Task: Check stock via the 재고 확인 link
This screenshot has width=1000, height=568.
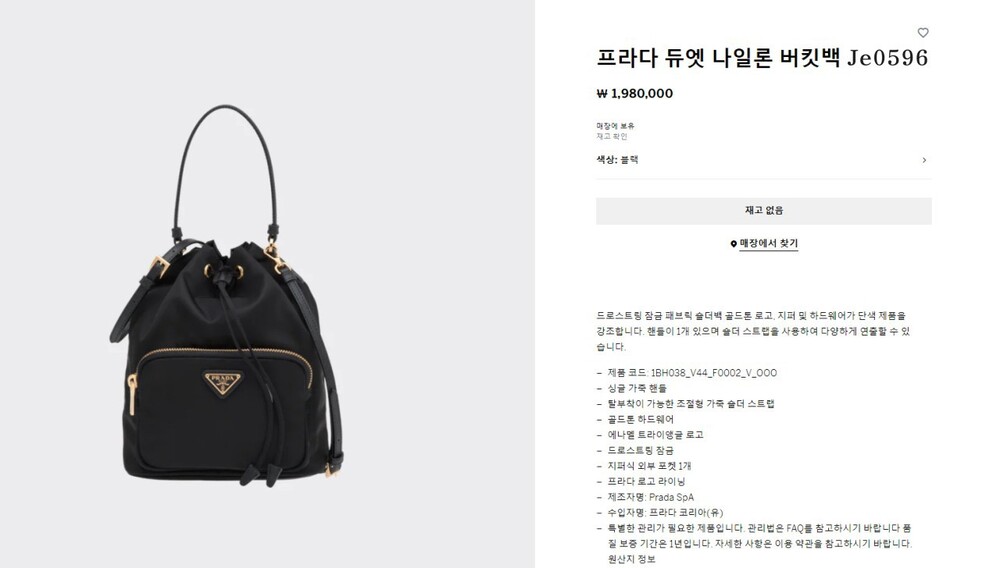Action: pyautogui.click(x=612, y=136)
